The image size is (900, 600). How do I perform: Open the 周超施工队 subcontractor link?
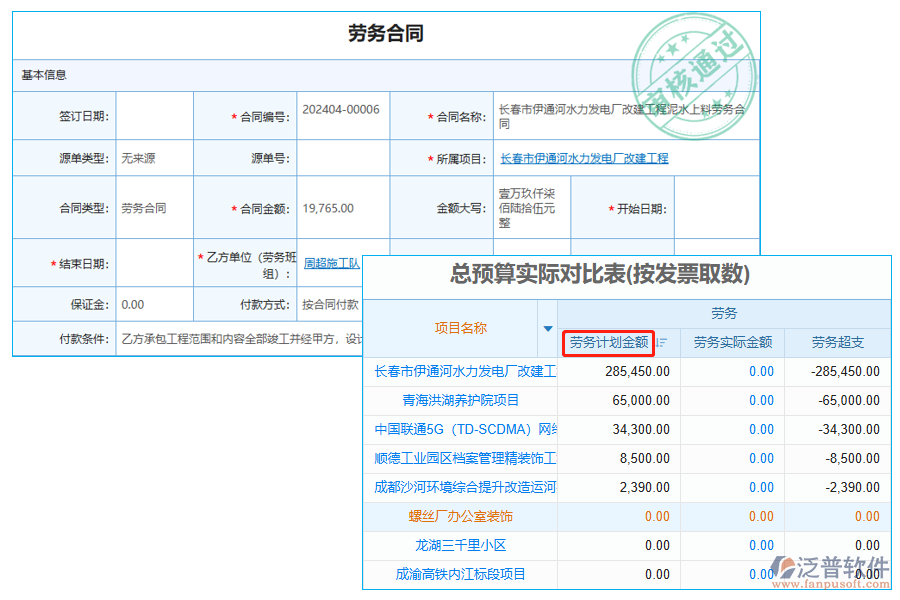pyautogui.click(x=334, y=261)
